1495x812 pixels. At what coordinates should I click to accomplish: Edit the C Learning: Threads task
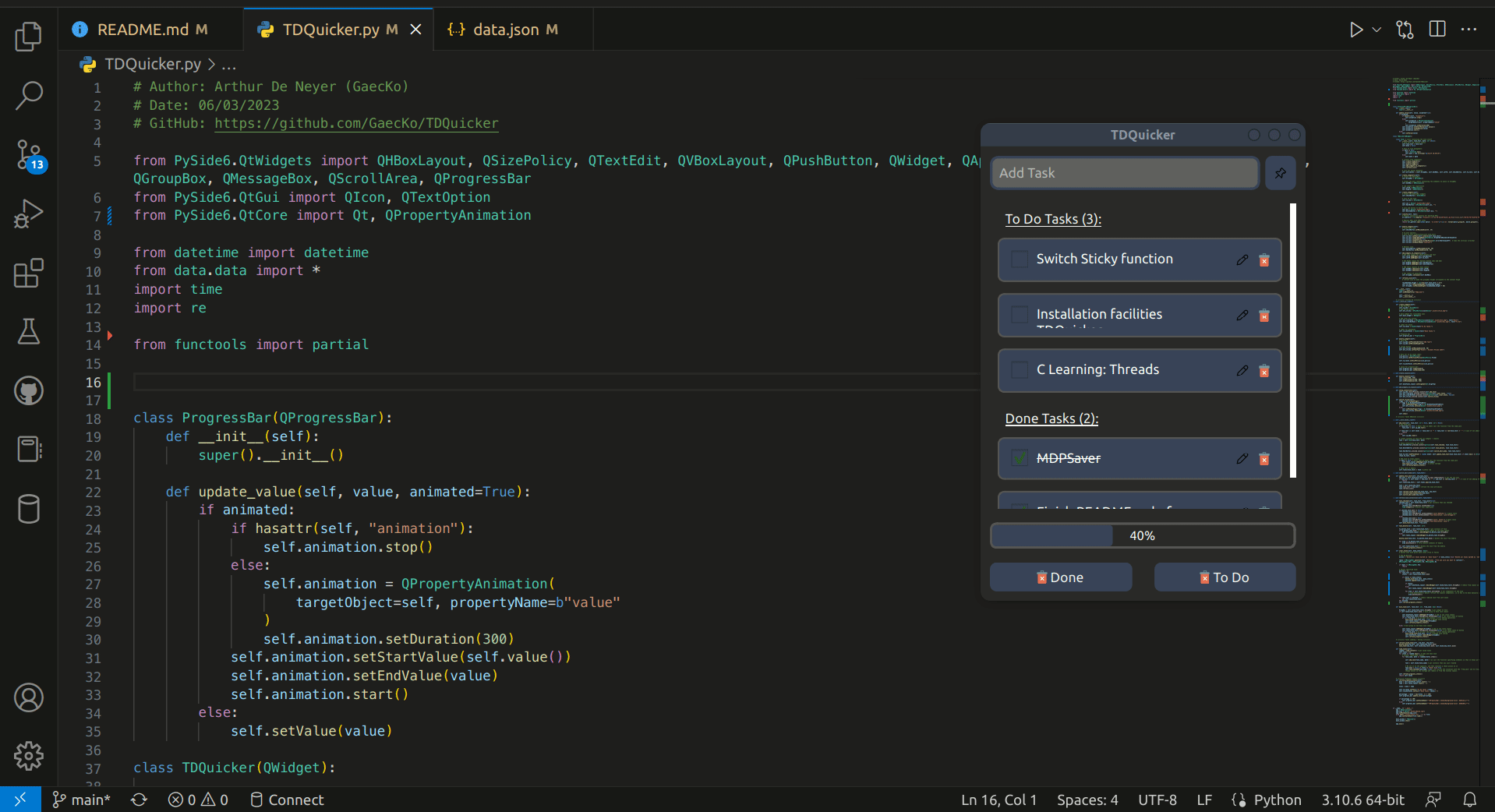click(x=1242, y=370)
